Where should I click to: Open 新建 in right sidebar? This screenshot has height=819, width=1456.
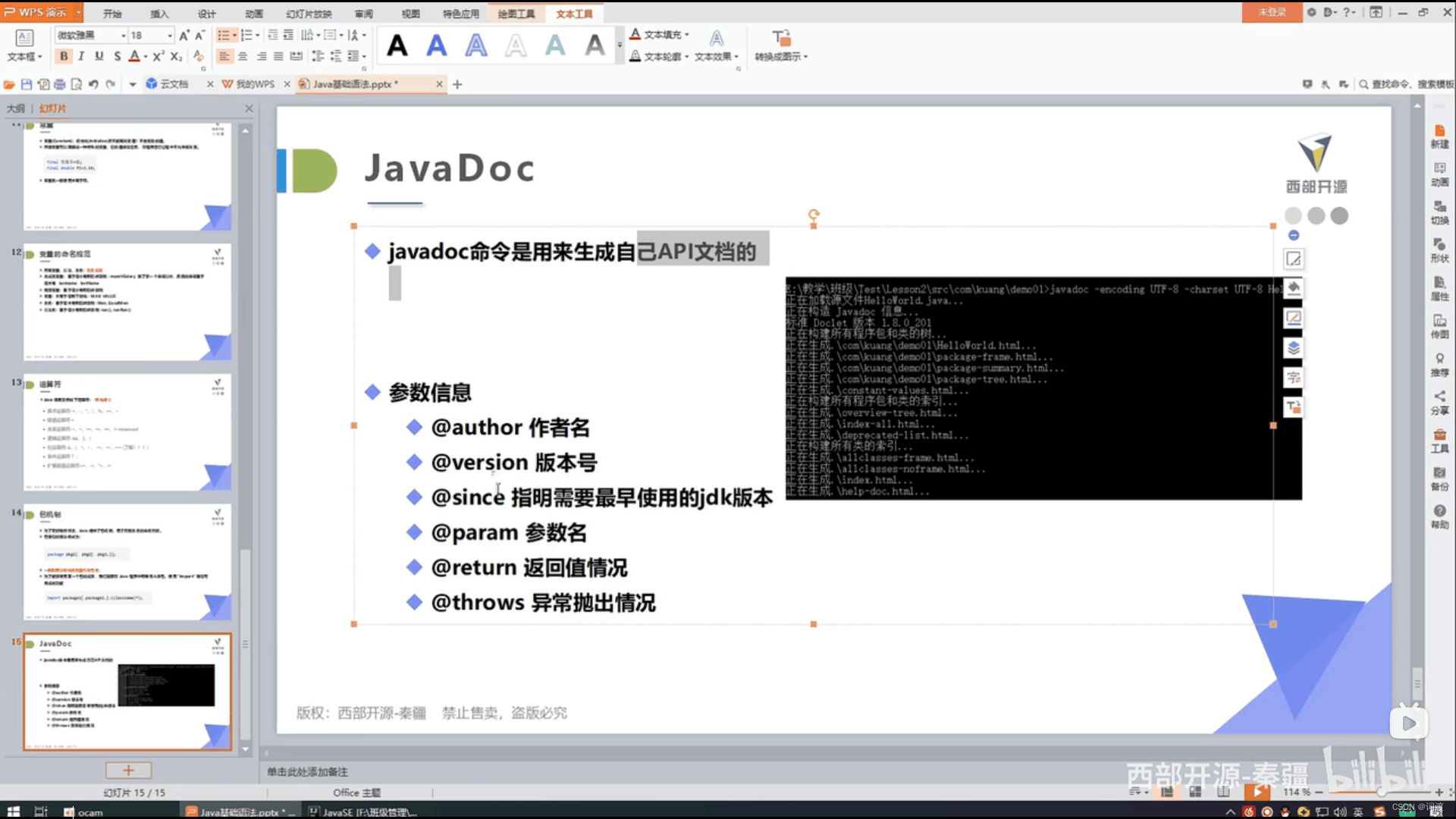1439,136
